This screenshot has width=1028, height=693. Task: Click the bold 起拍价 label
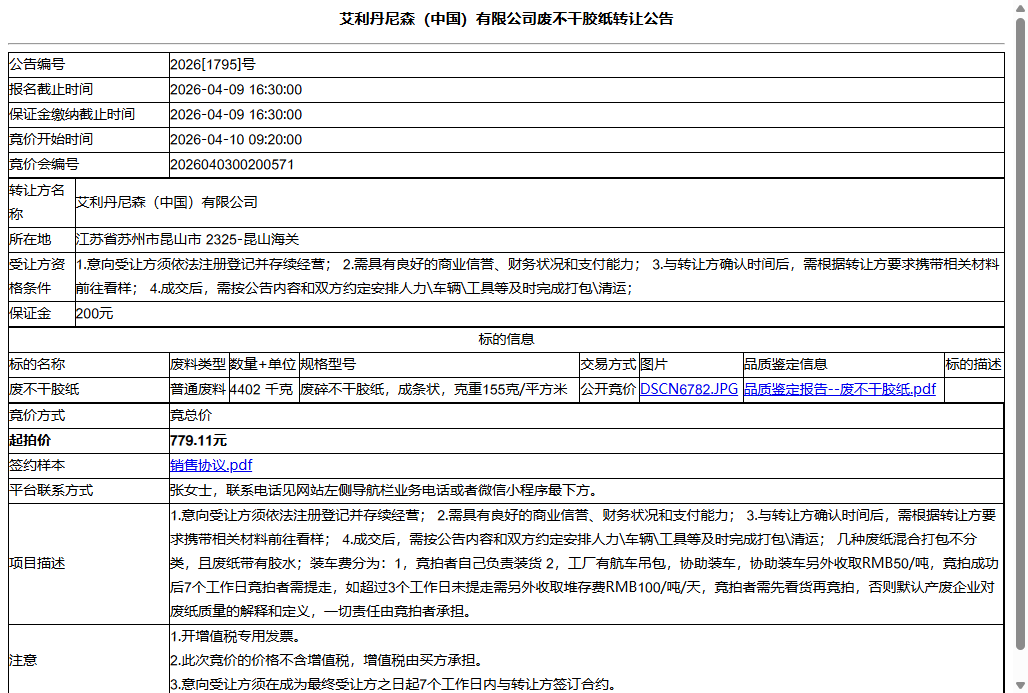pyautogui.click(x=30, y=441)
